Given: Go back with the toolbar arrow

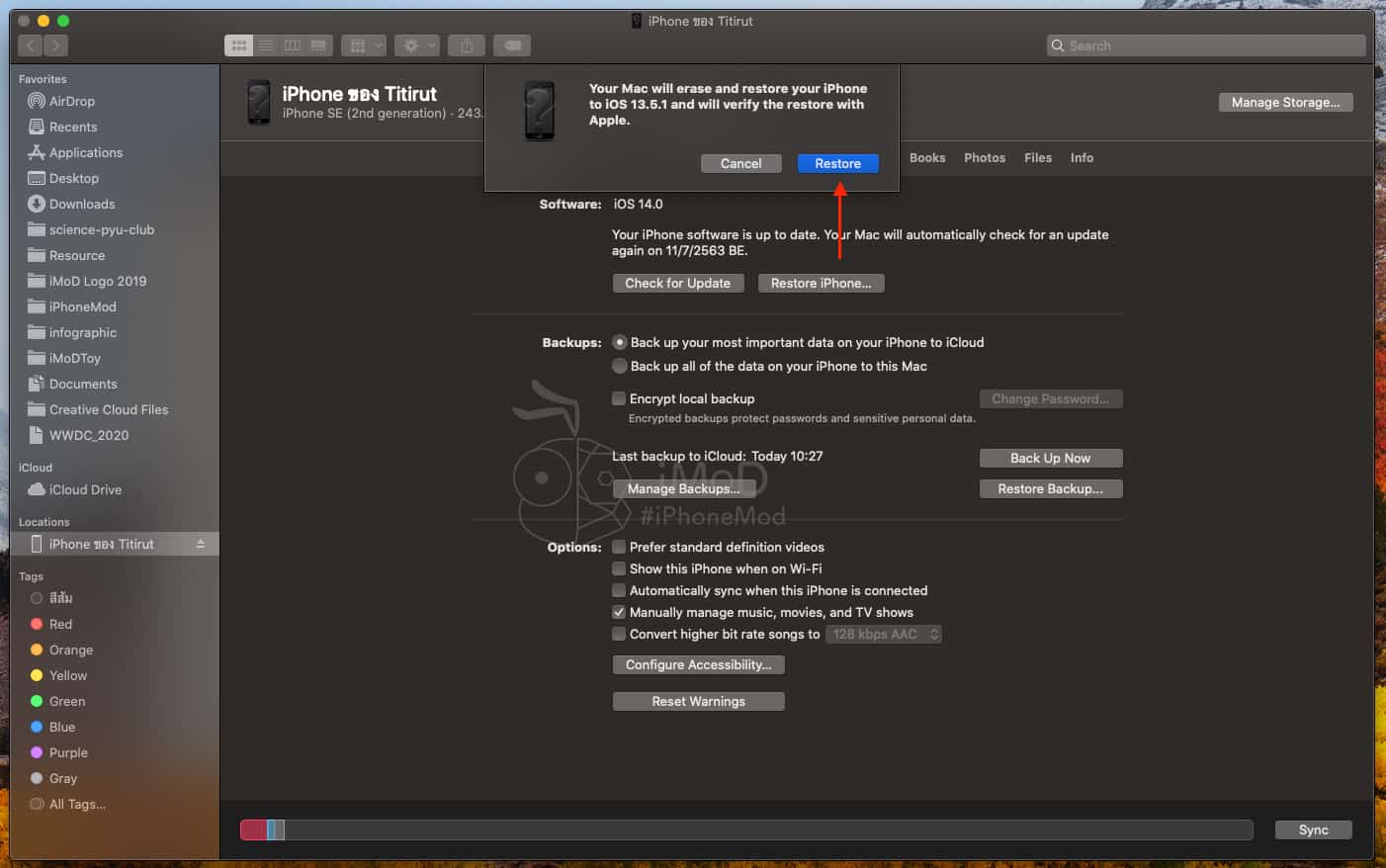Looking at the screenshot, I should [x=31, y=45].
